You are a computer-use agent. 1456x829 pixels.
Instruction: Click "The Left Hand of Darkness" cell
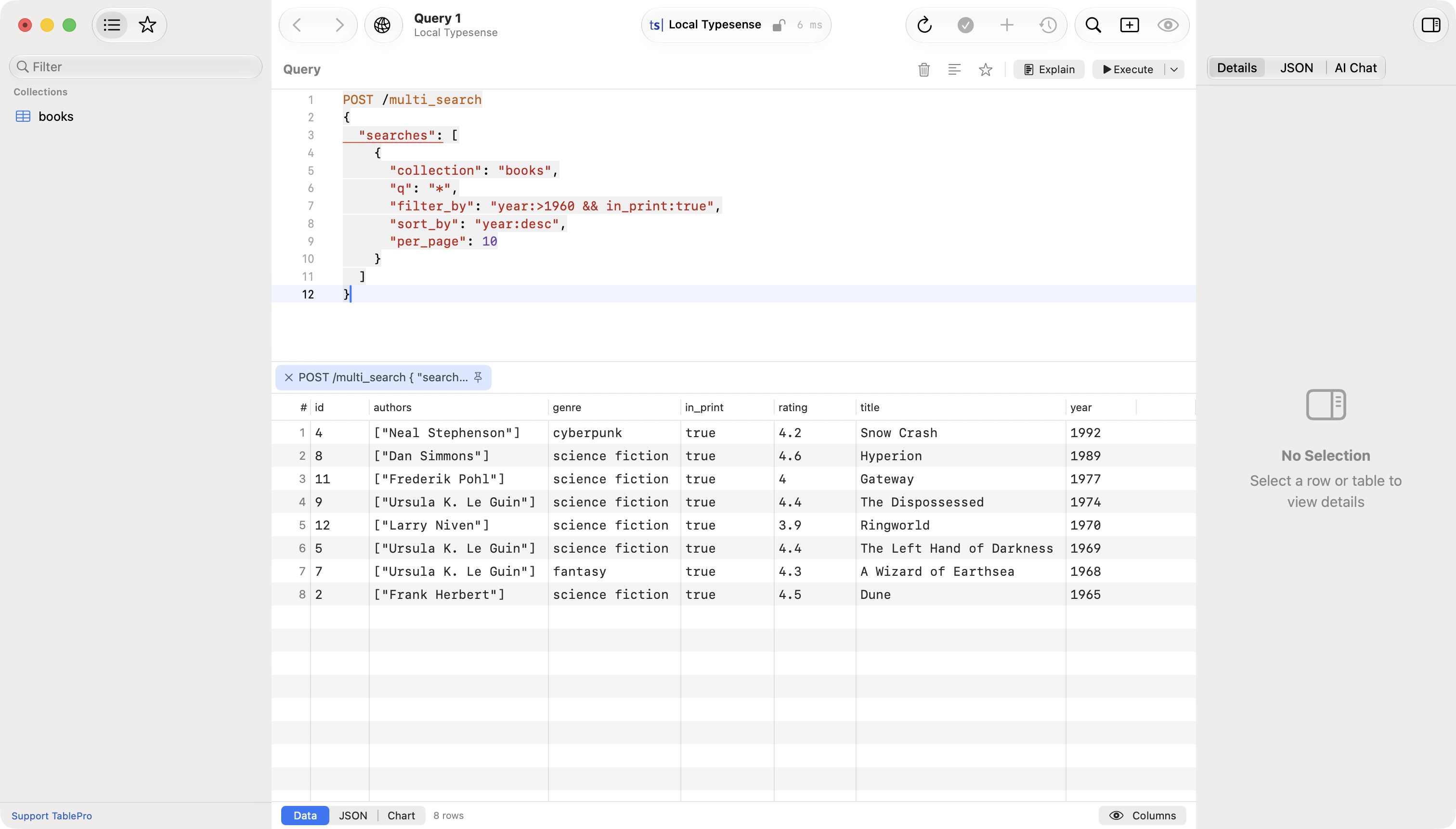point(961,548)
